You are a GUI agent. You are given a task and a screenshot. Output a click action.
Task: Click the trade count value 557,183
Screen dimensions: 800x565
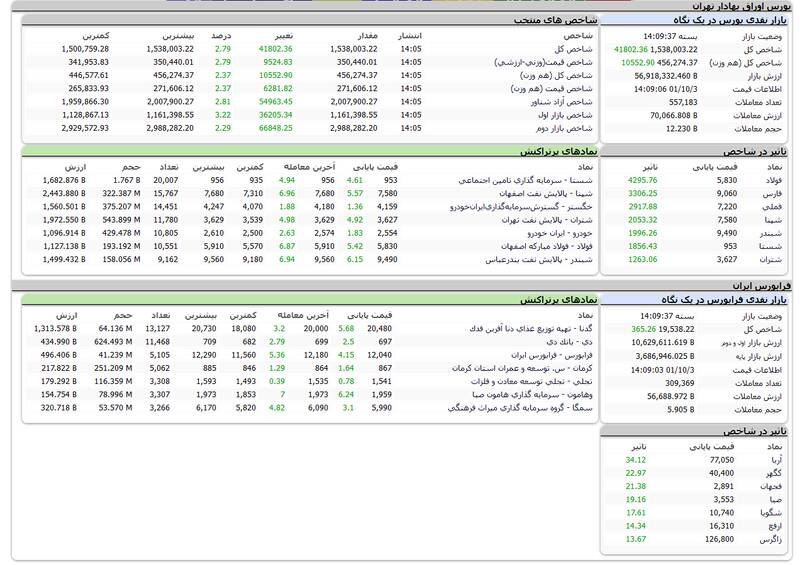pyautogui.click(x=683, y=103)
